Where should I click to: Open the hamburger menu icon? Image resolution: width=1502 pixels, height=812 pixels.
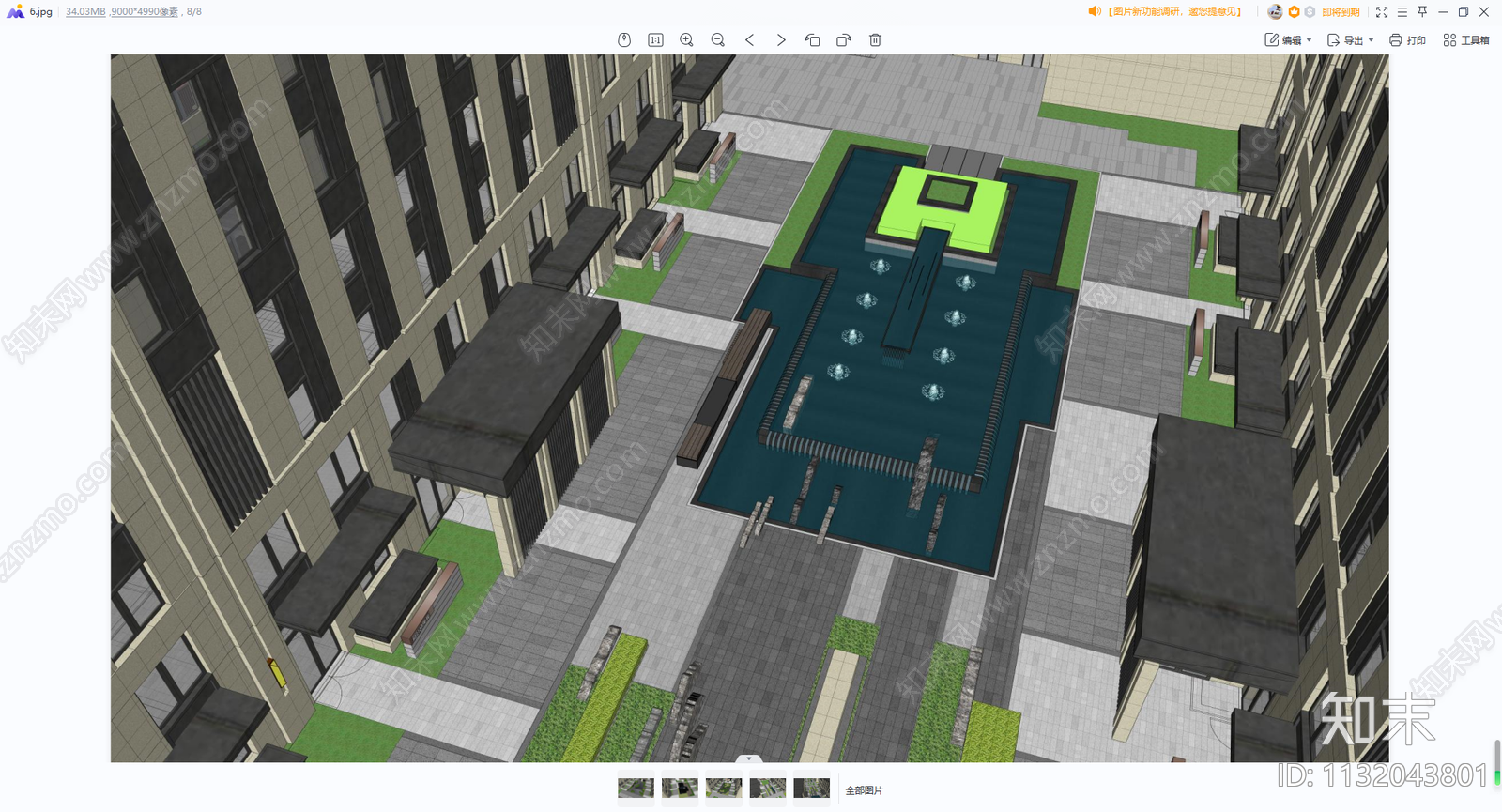(1402, 12)
